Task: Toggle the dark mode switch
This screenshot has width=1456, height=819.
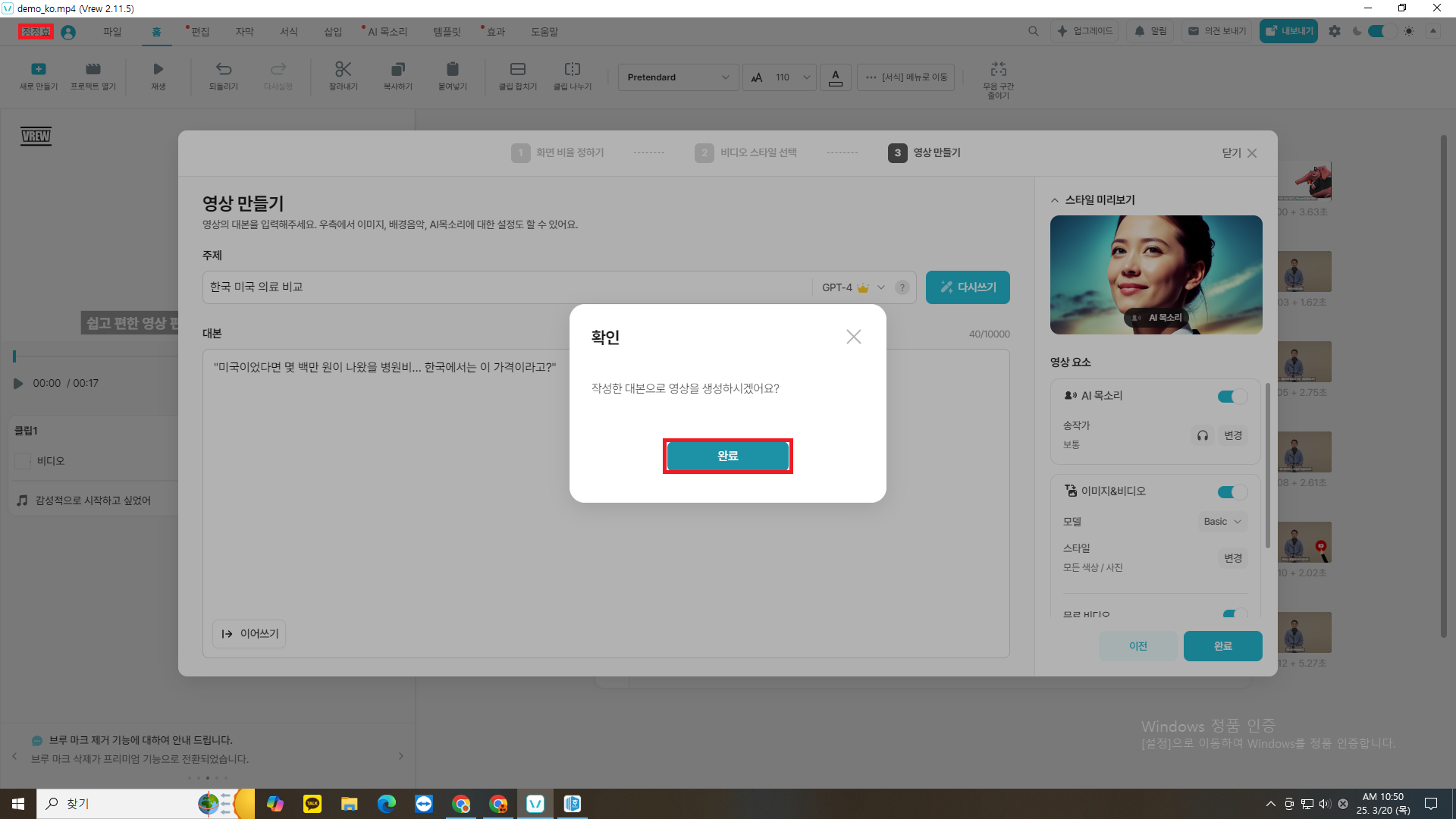Action: [x=1382, y=31]
